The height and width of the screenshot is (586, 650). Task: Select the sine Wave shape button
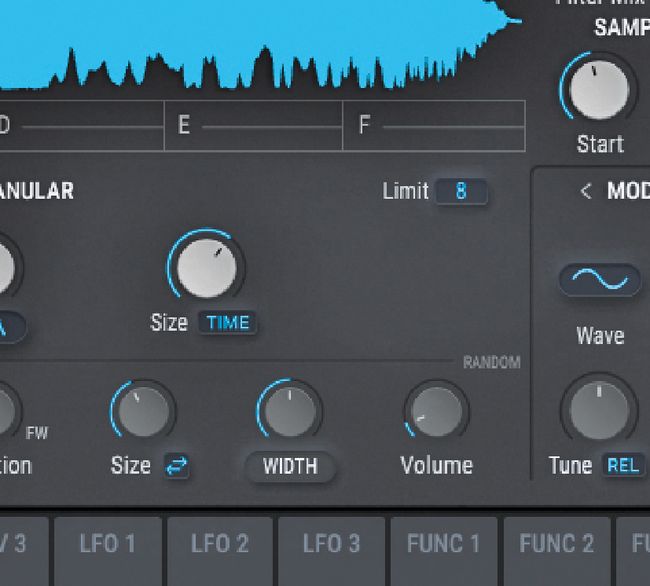(600, 279)
